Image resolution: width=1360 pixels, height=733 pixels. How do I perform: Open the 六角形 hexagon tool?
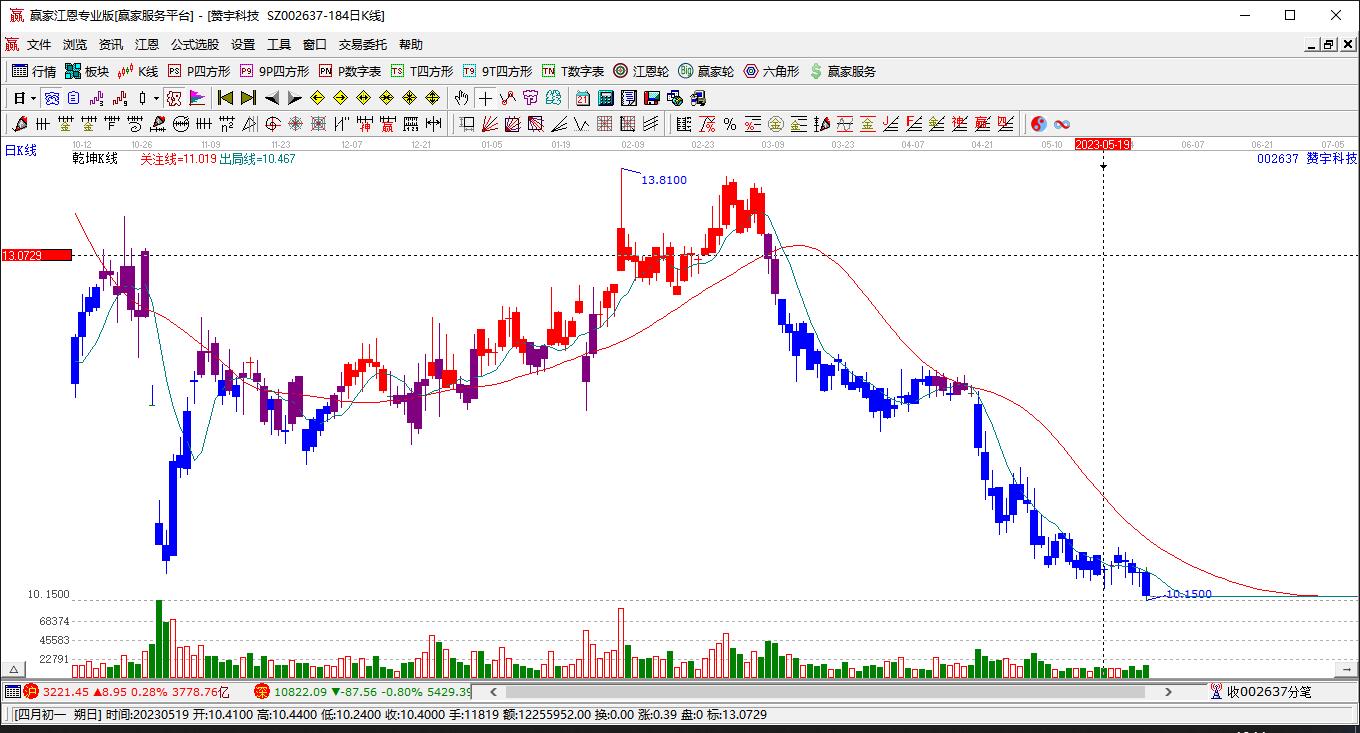[771, 71]
